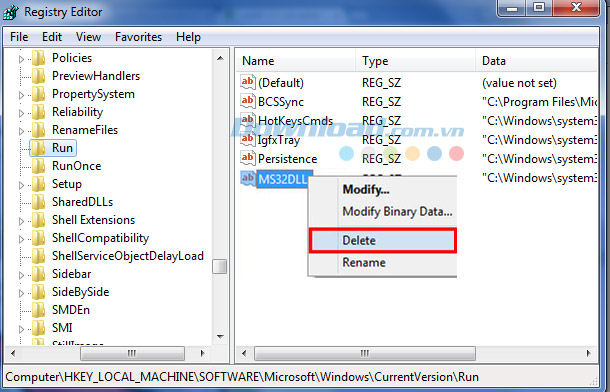The width and height of the screenshot is (610, 392).
Task: Select the ShellServiceObjectDelayLoad tree entry
Action: pyautogui.click(x=128, y=256)
